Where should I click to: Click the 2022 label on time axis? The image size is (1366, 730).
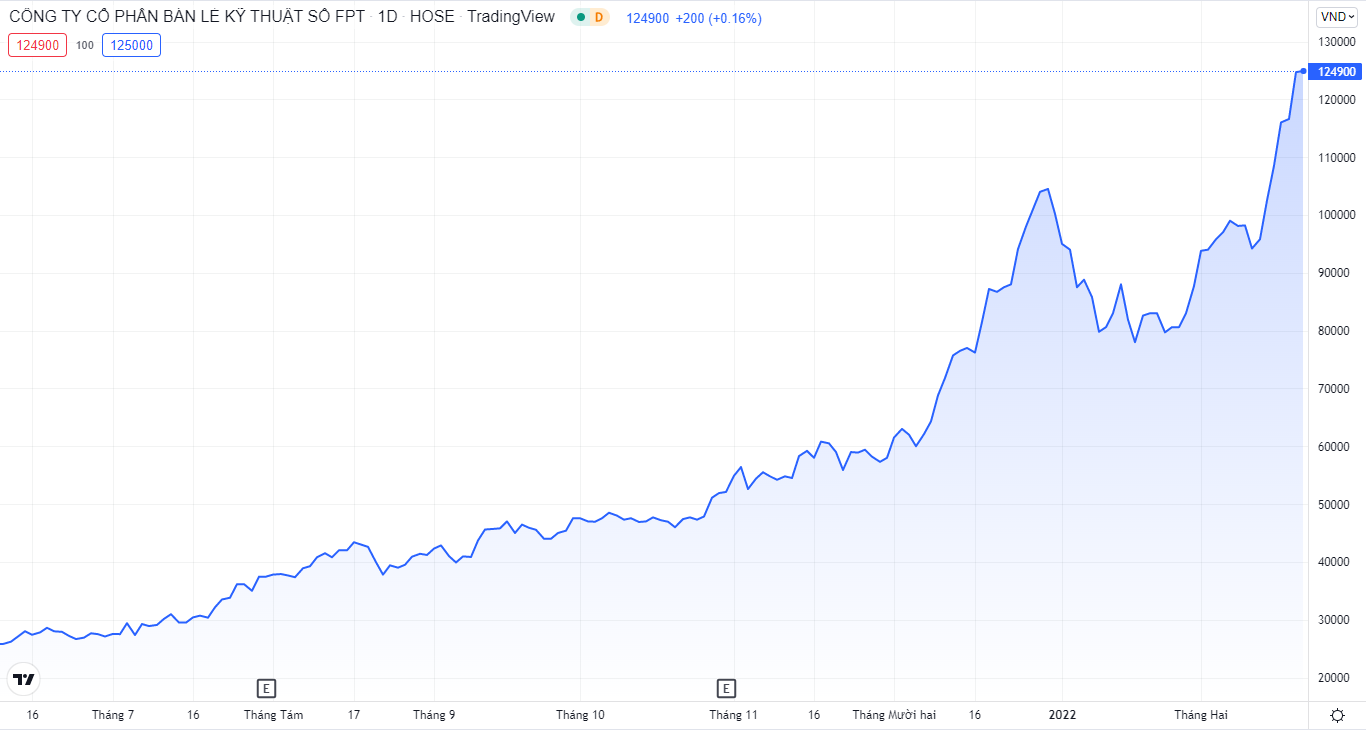click(x=1062, y=715)
